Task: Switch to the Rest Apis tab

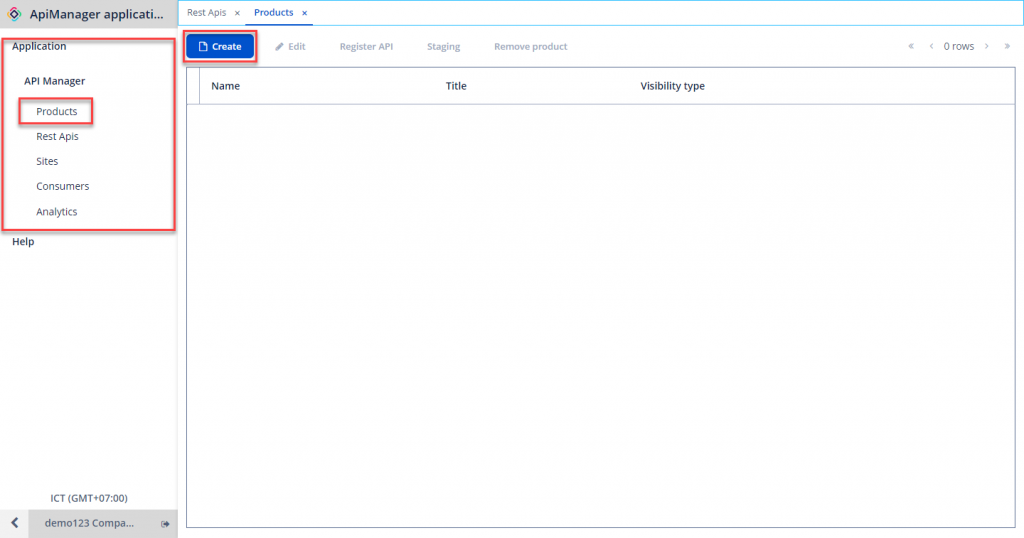Action: 206,13
